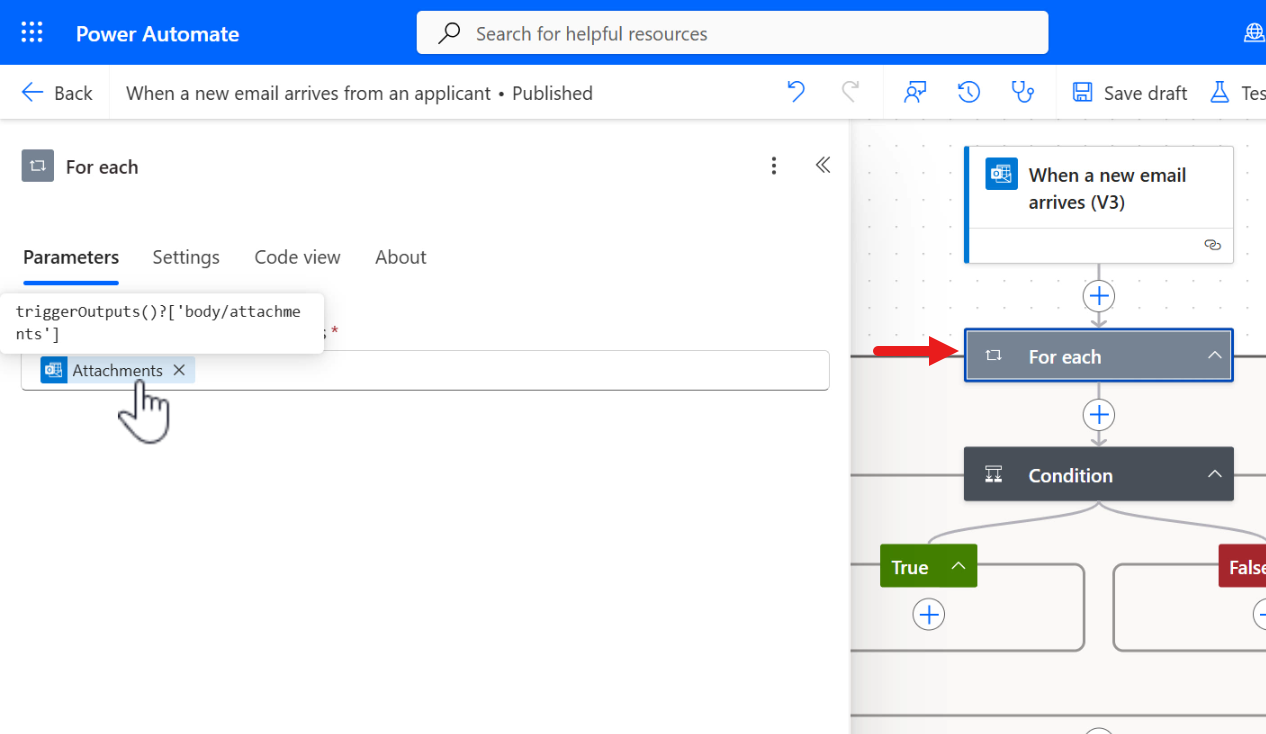
Task: Remove the Attachments token
Action: (x=179, y=370)
